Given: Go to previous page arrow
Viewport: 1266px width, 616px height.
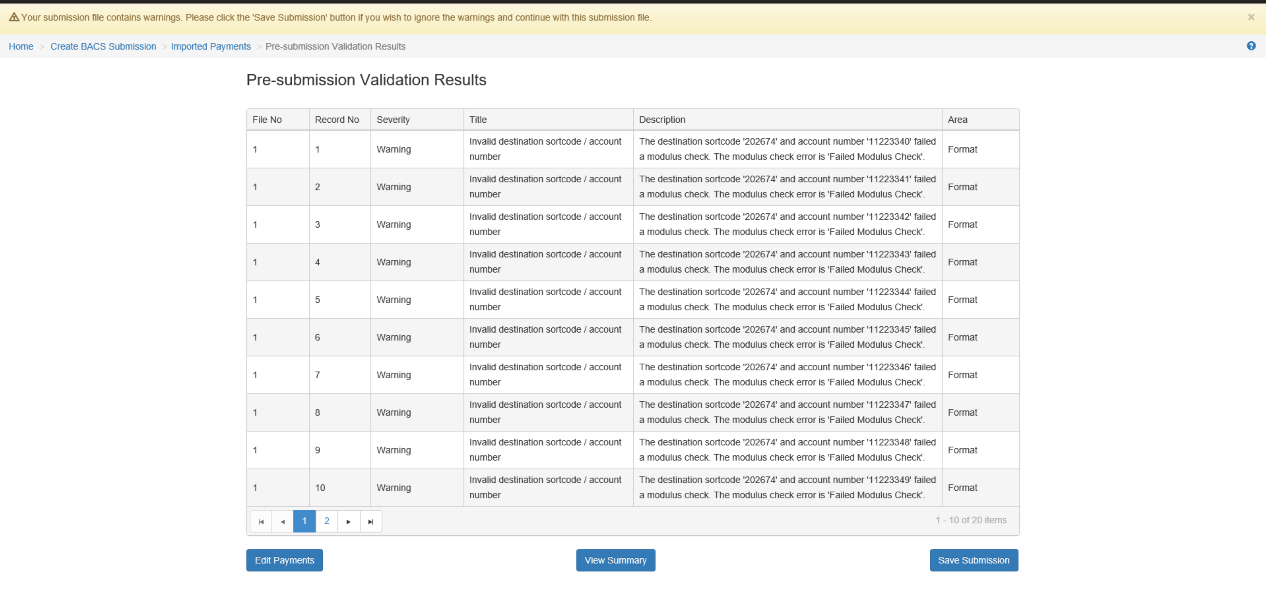Looking at the screenshot, I should pos(282,521).
